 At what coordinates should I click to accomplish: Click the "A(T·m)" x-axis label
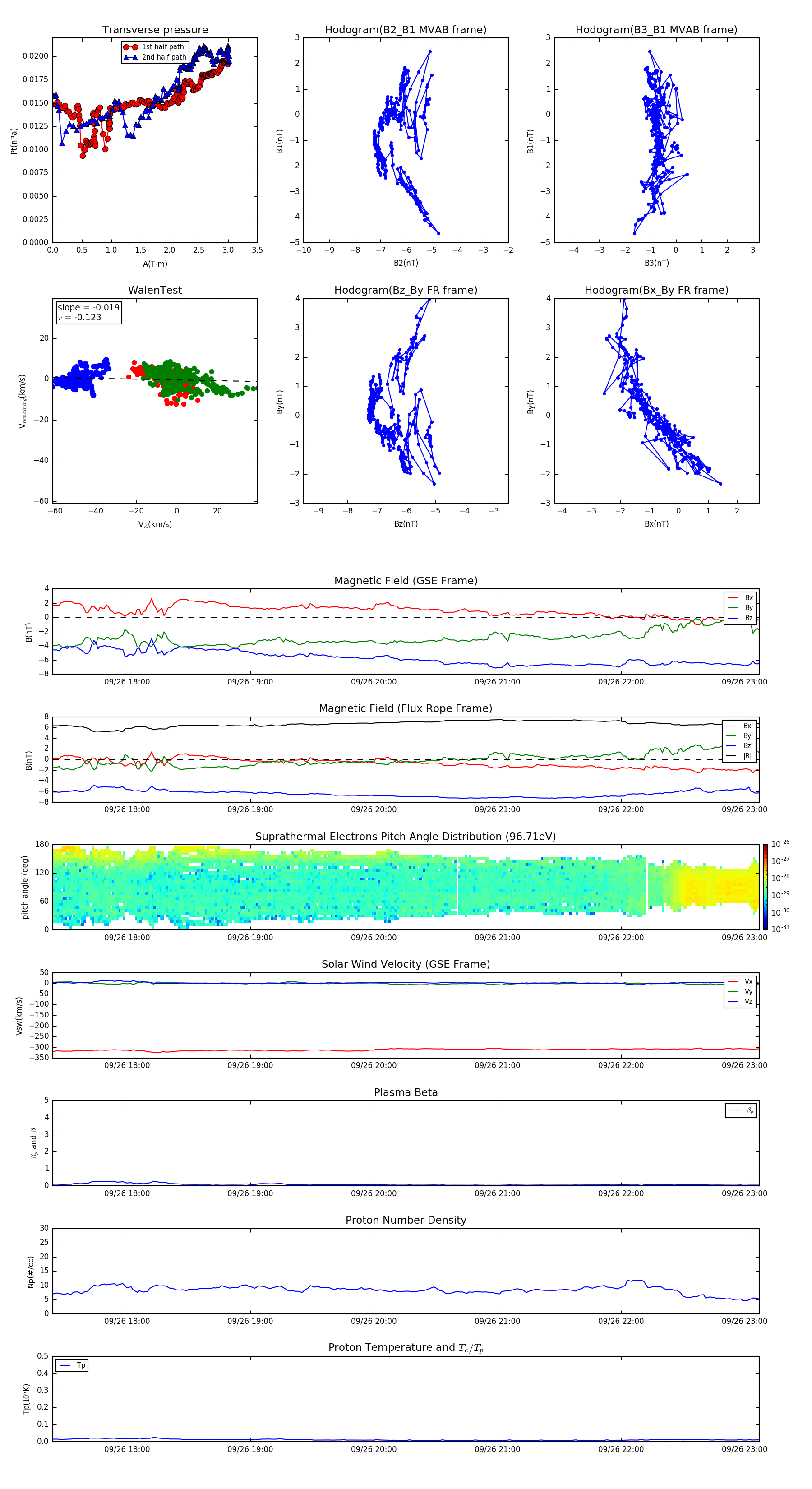pyautogui.click(x=155, y=264)
